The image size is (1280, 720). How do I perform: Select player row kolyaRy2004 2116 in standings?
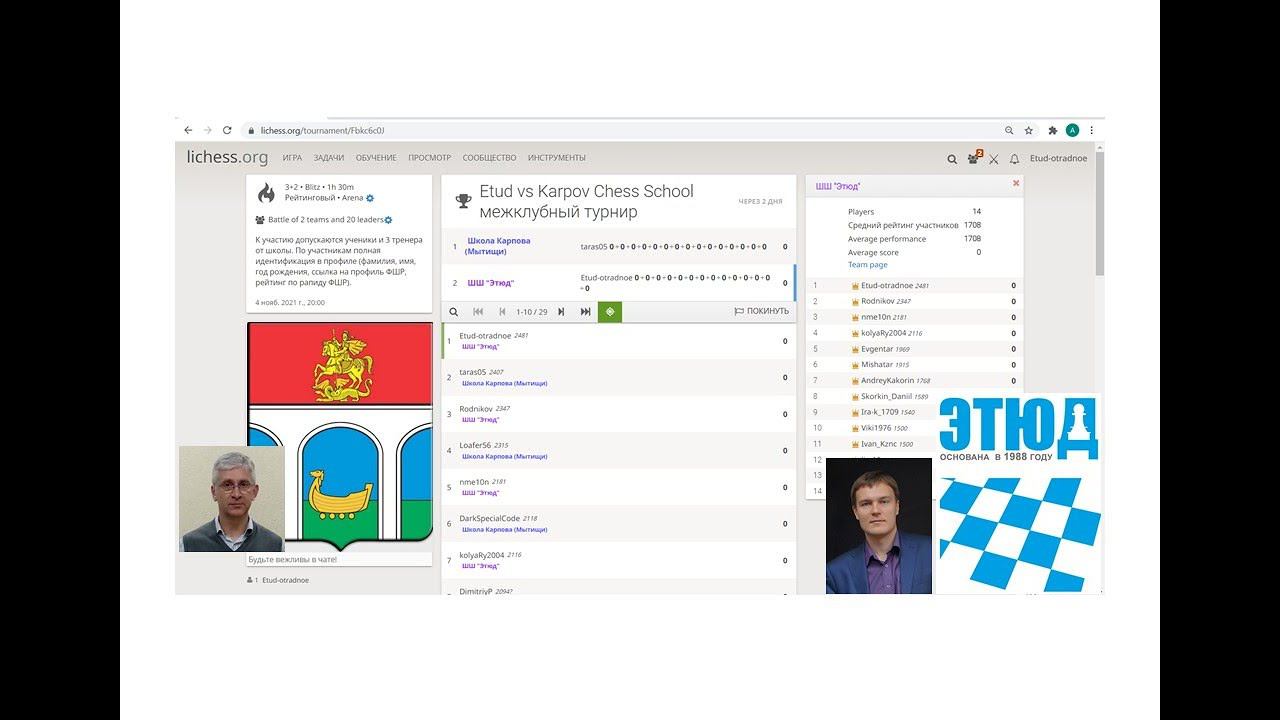coord(618,560)
